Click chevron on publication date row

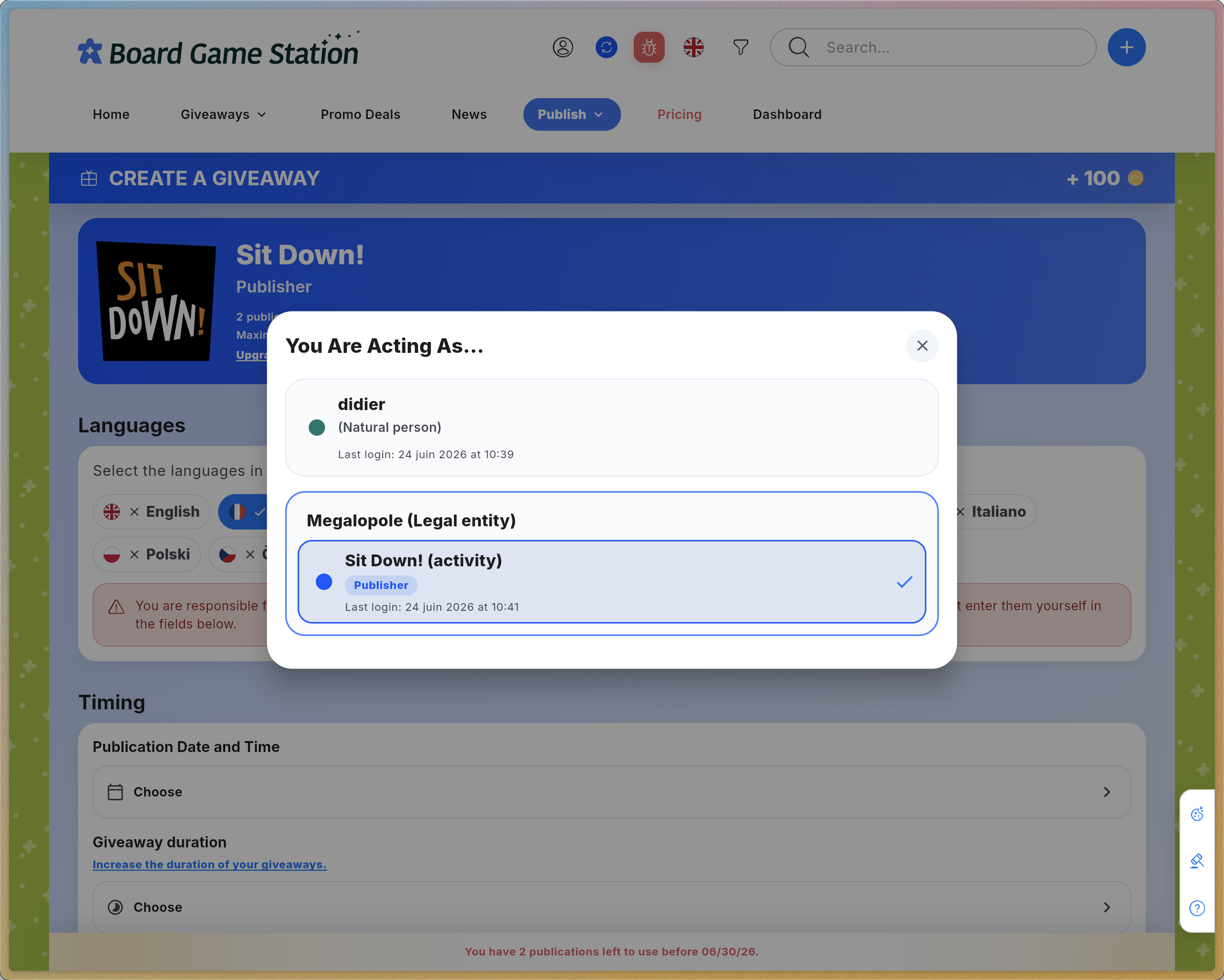(x=1106, y=792)
